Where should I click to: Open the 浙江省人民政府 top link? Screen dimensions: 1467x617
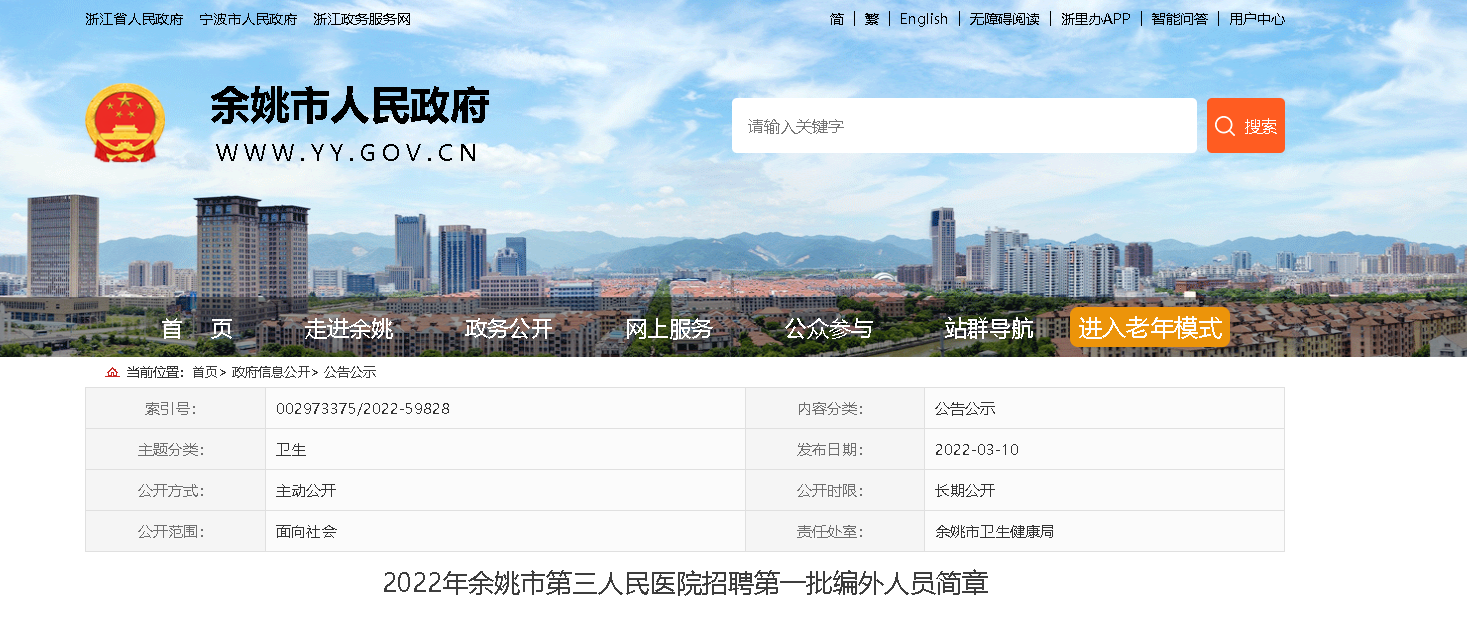pyautogui.click(x=134, y=19)
